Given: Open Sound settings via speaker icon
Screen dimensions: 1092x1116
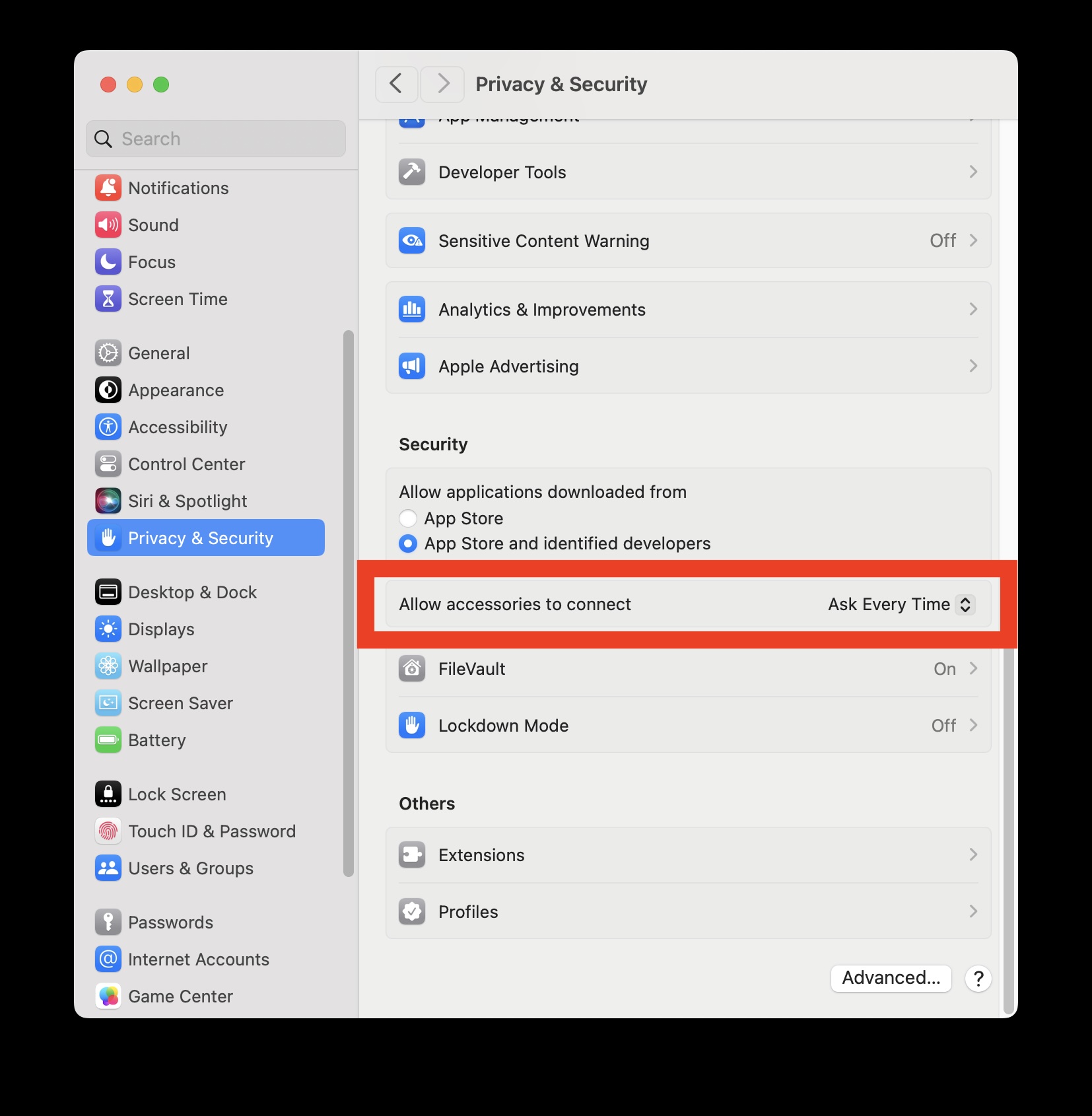Looking at the screenshot, I should click(108, 225).
